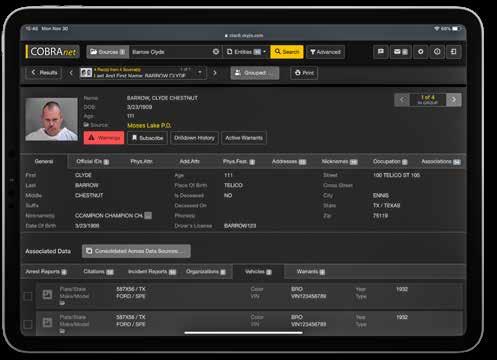This screenshot has width=497, height=360.
Task: Switch to the Associations tab
Action: tap(441, 162)
